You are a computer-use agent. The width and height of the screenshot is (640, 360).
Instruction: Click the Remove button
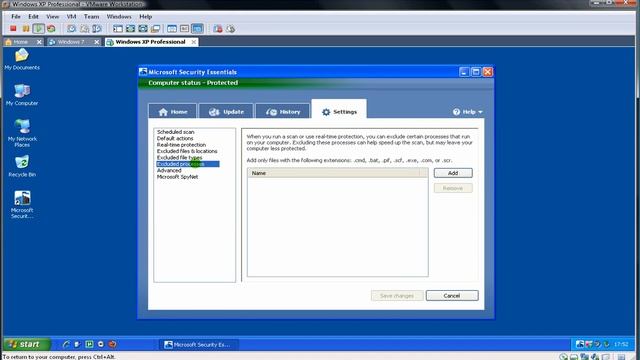[453, 188]
